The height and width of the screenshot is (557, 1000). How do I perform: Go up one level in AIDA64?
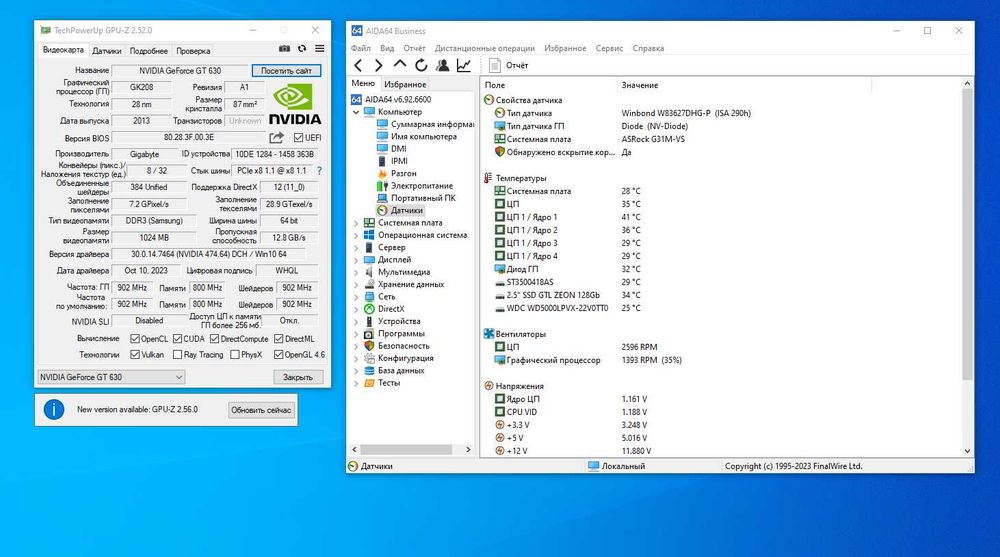[x=400, y=64]
